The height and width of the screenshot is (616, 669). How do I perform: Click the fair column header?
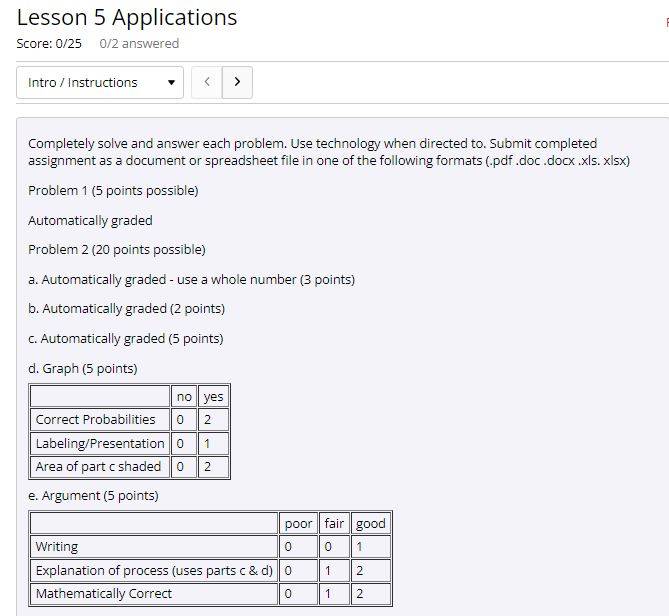[x=334, y=523]
